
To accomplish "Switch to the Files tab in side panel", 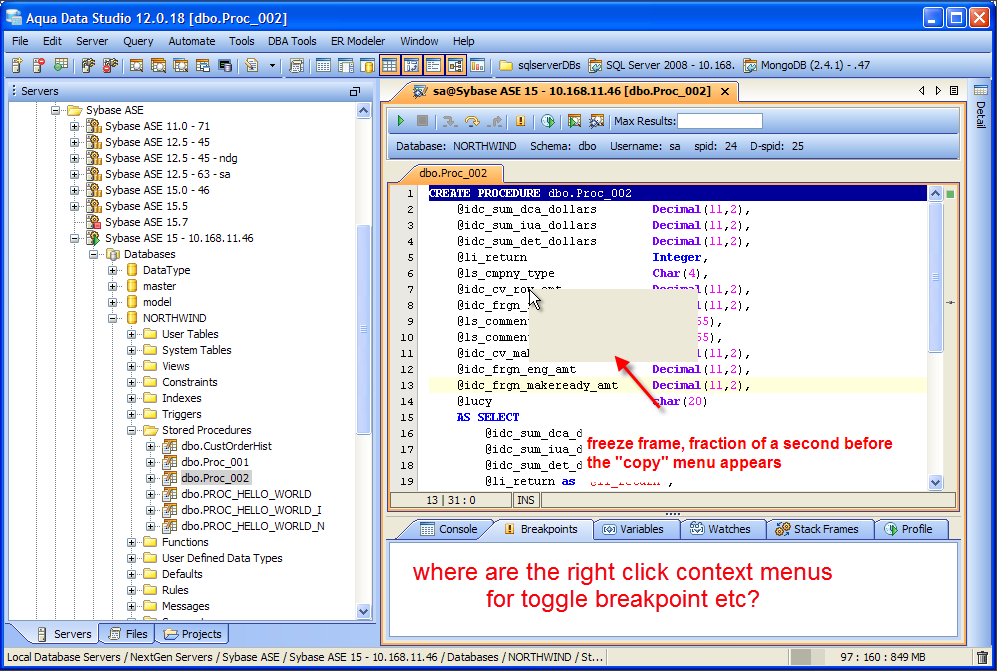I will point(128,634).
